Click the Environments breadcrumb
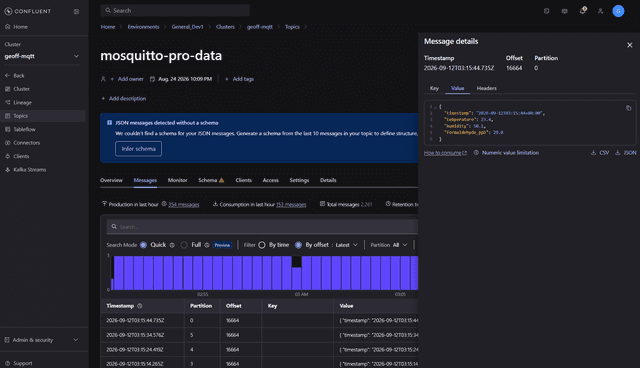The image size is (640, 368). 143,27
